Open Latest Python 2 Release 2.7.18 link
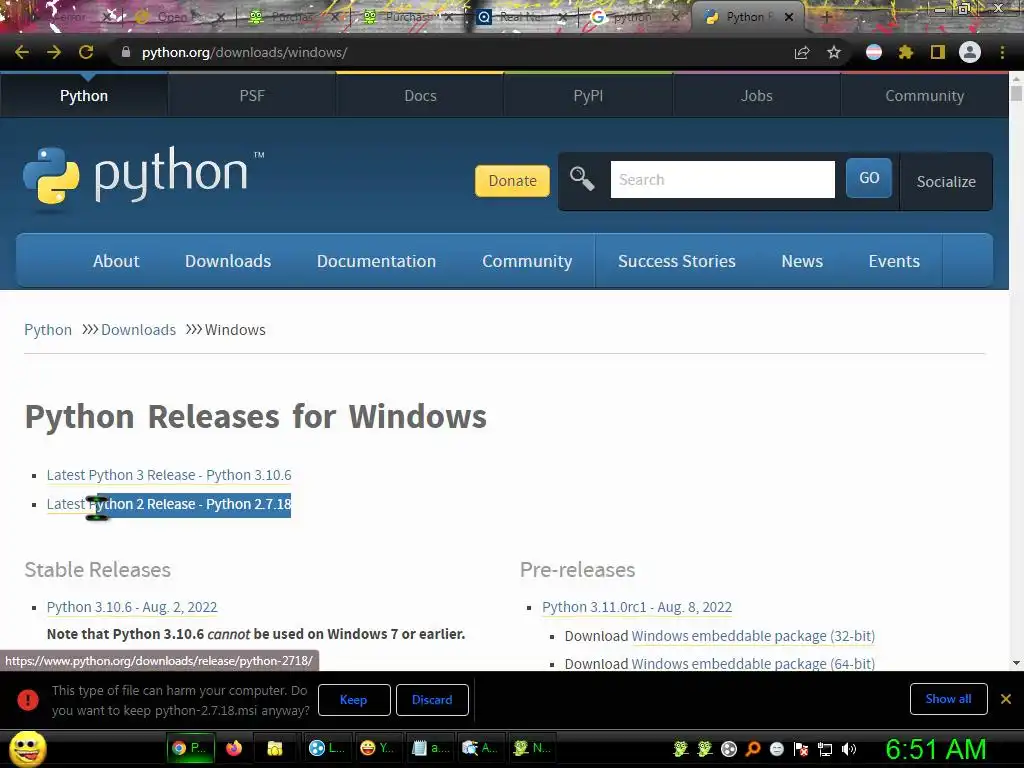 [x=169, y=504]
